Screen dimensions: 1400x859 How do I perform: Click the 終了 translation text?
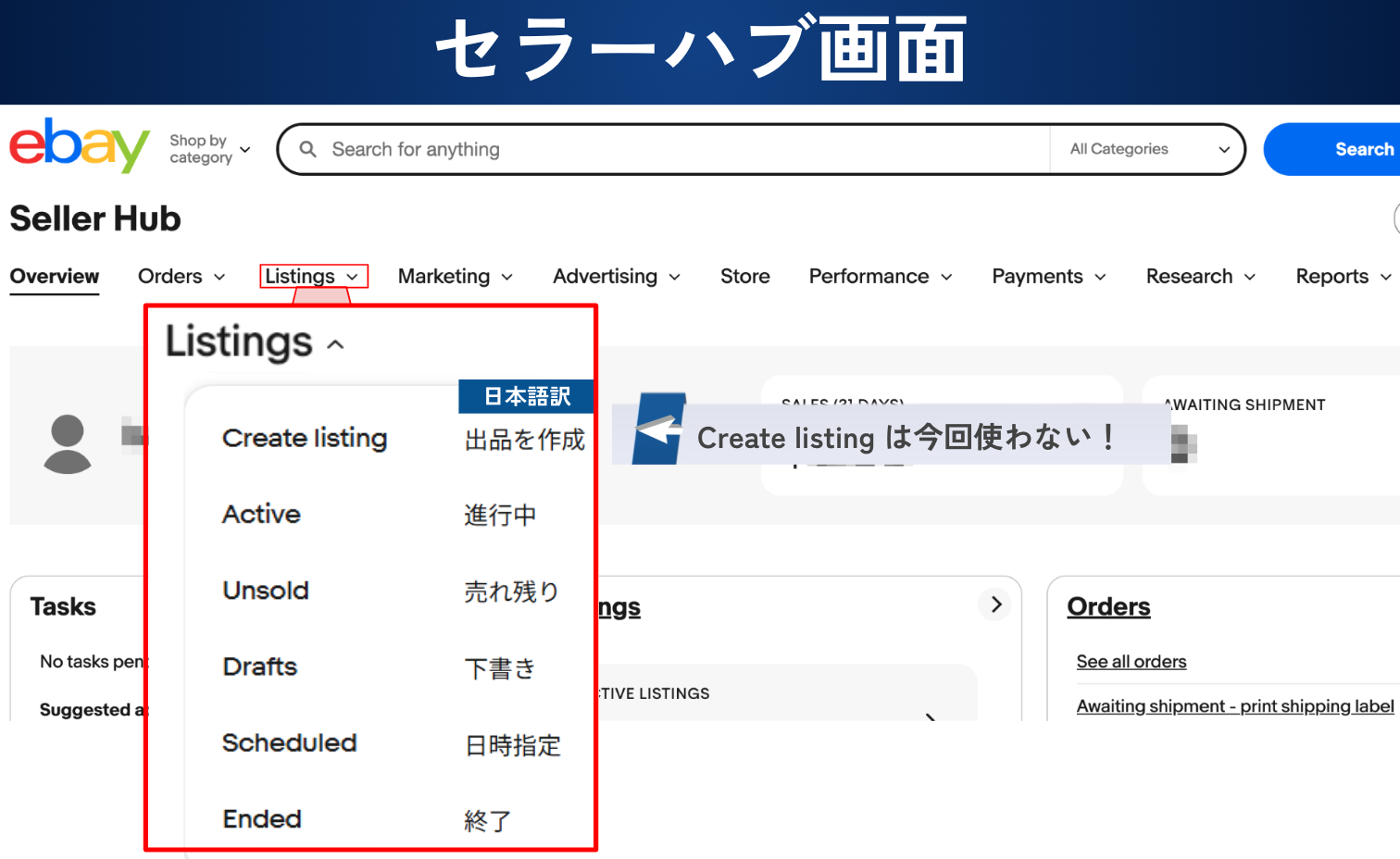[488, 821]
